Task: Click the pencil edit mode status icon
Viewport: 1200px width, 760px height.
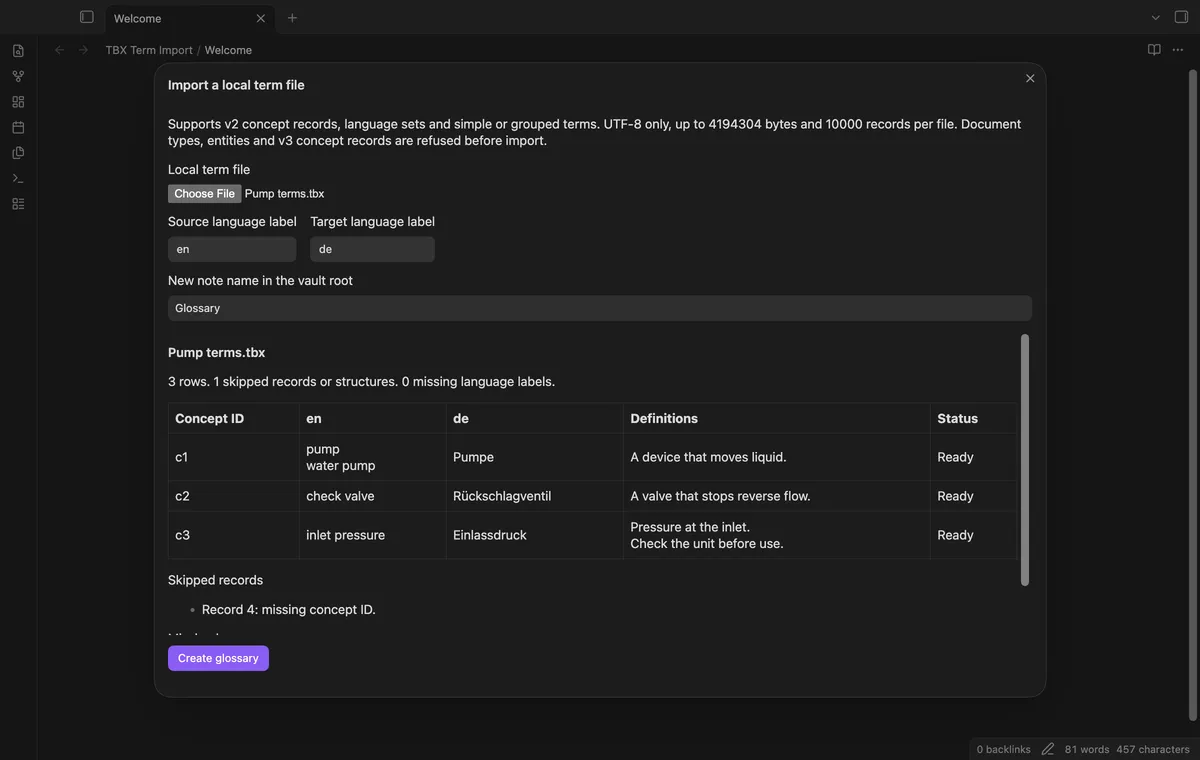Action: (1047, 749)
